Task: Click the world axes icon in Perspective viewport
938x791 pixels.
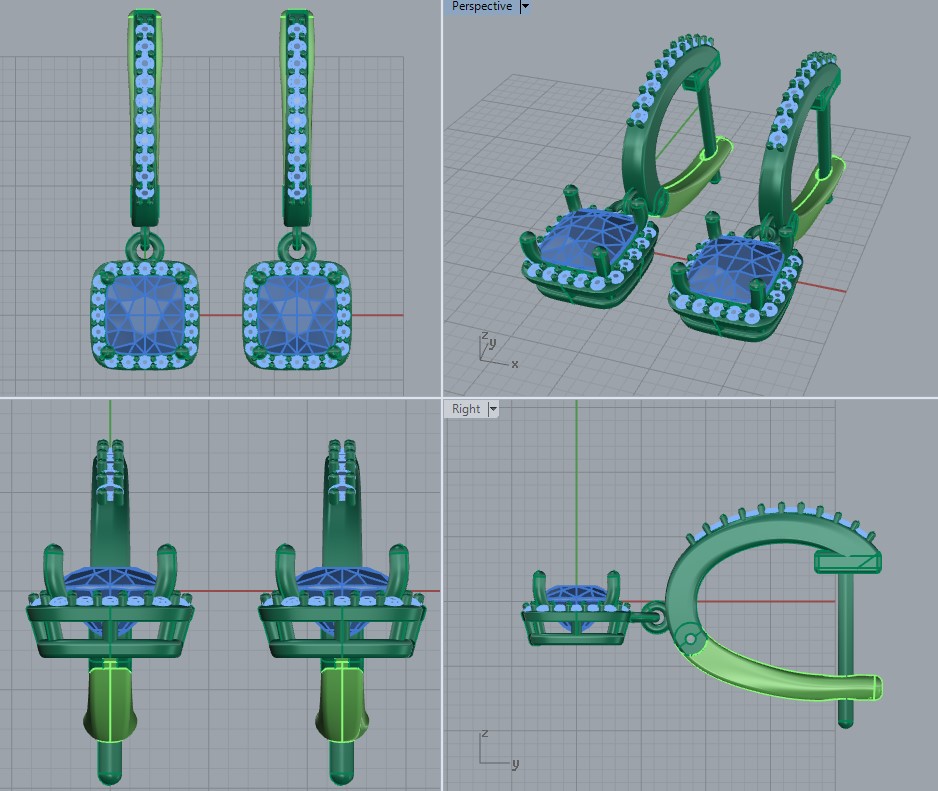Action: [x=490, y=350]
